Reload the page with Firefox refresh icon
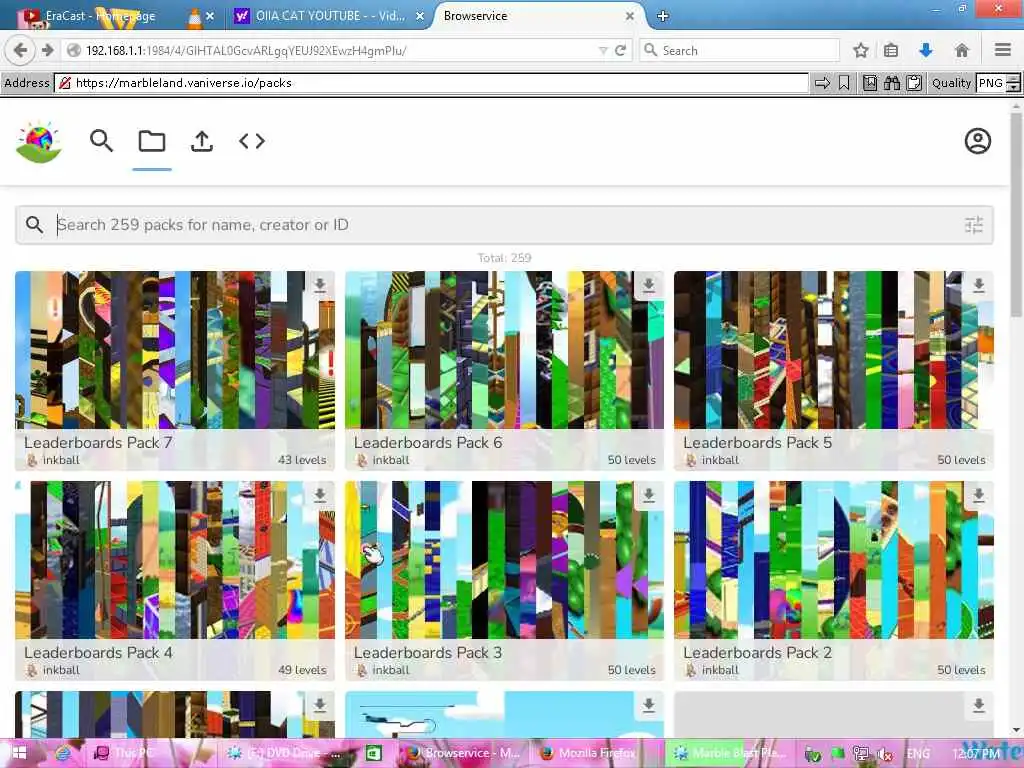The height and width of the screenshot is (768, 1024). click(620, 50)
